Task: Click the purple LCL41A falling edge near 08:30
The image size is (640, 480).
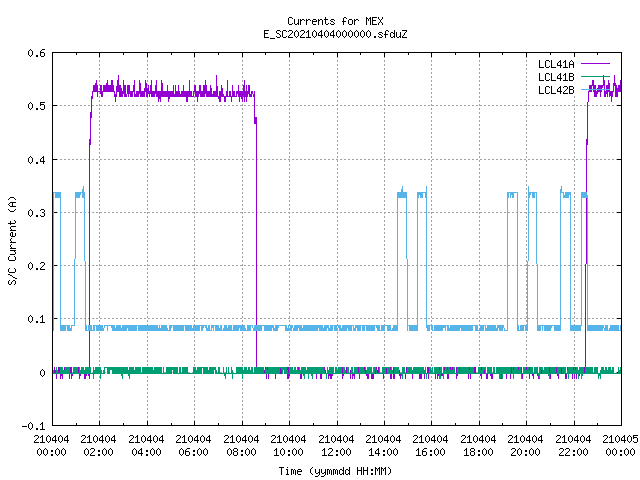Action: [x=256, y=245]
